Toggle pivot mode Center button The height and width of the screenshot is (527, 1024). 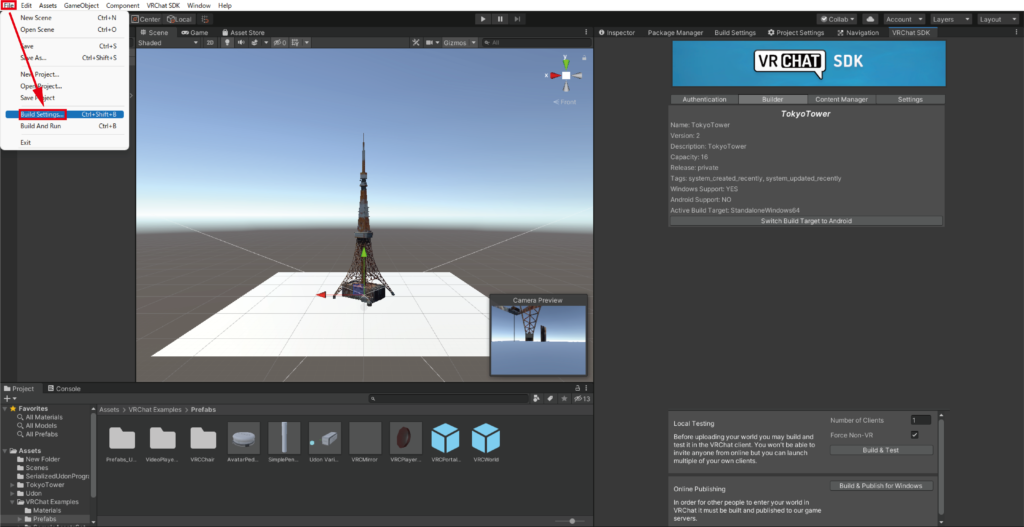(x=146, y=19)
